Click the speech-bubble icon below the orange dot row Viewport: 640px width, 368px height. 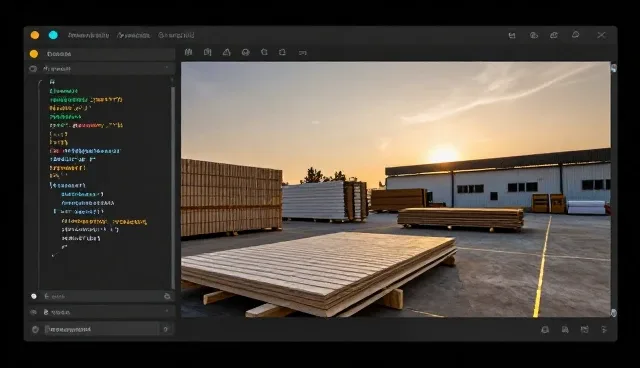tap(33, 69)
